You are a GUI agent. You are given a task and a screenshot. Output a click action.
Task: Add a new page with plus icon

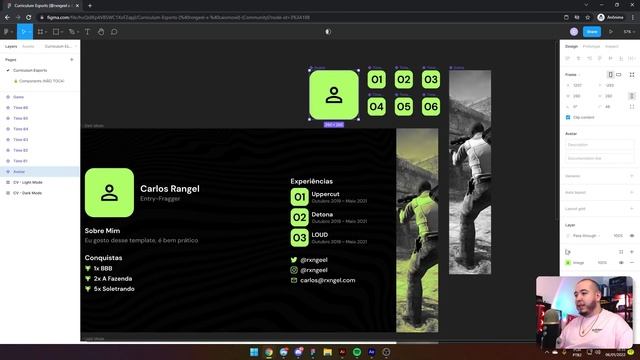(x=72, y=60)
